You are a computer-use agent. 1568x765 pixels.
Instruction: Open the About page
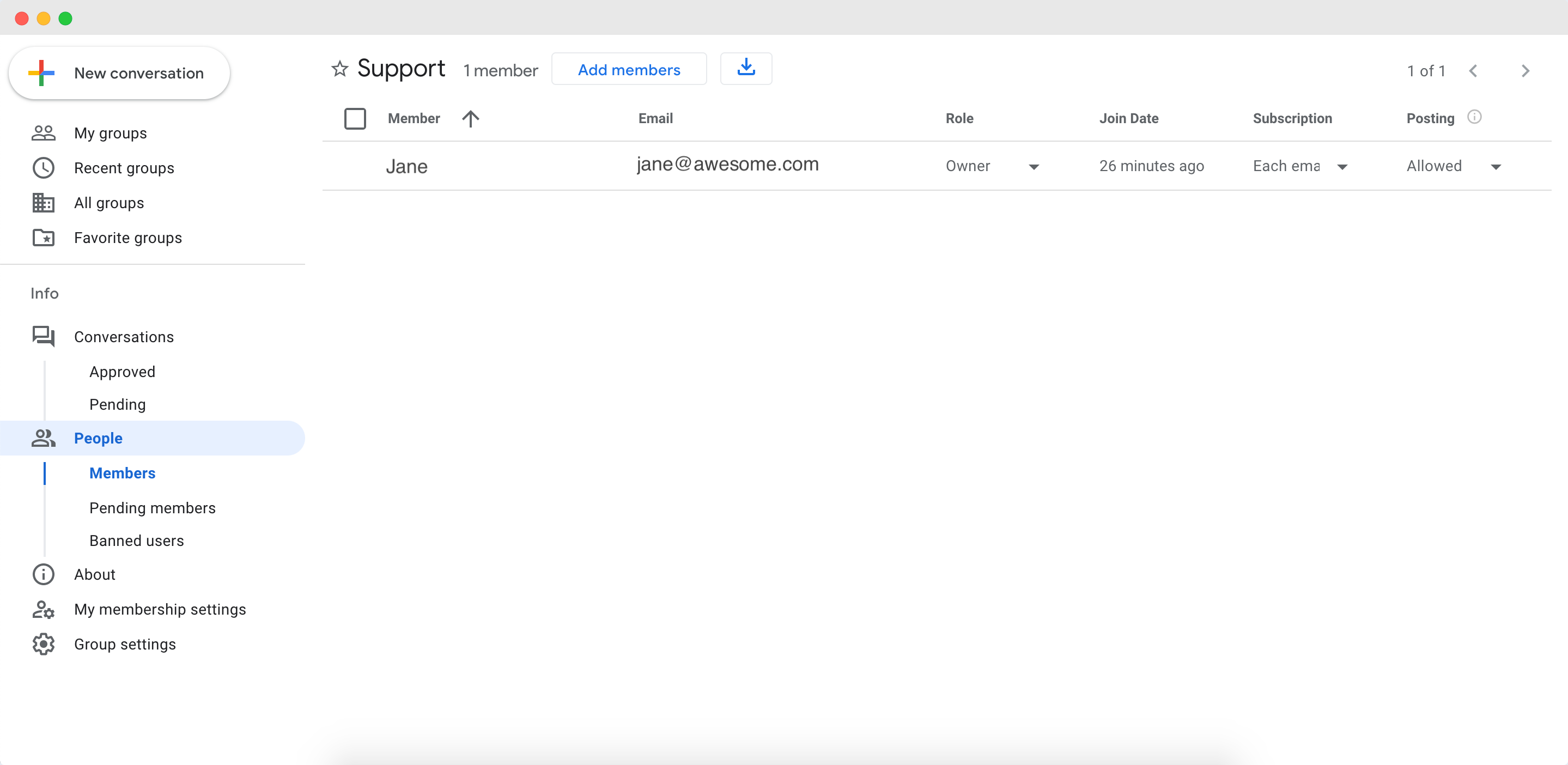point(94,574)
